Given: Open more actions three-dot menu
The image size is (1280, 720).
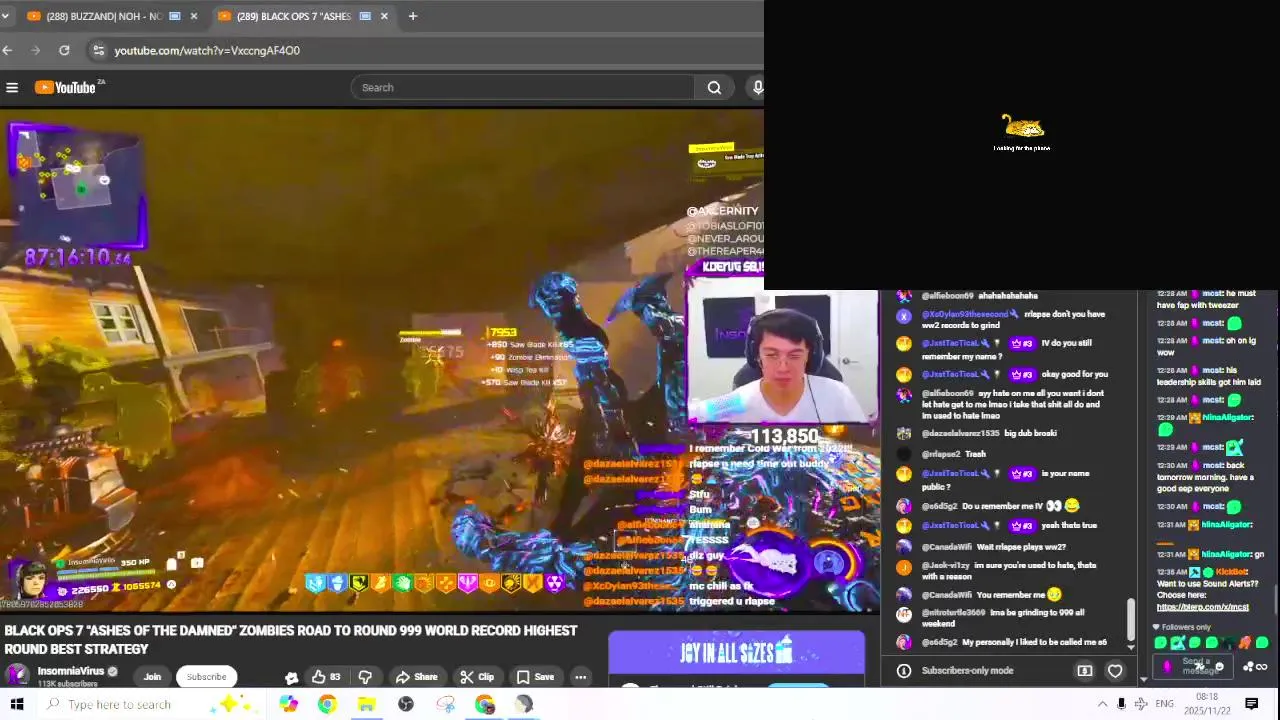Looking at the screenshot, I should (x=580, y=677).
